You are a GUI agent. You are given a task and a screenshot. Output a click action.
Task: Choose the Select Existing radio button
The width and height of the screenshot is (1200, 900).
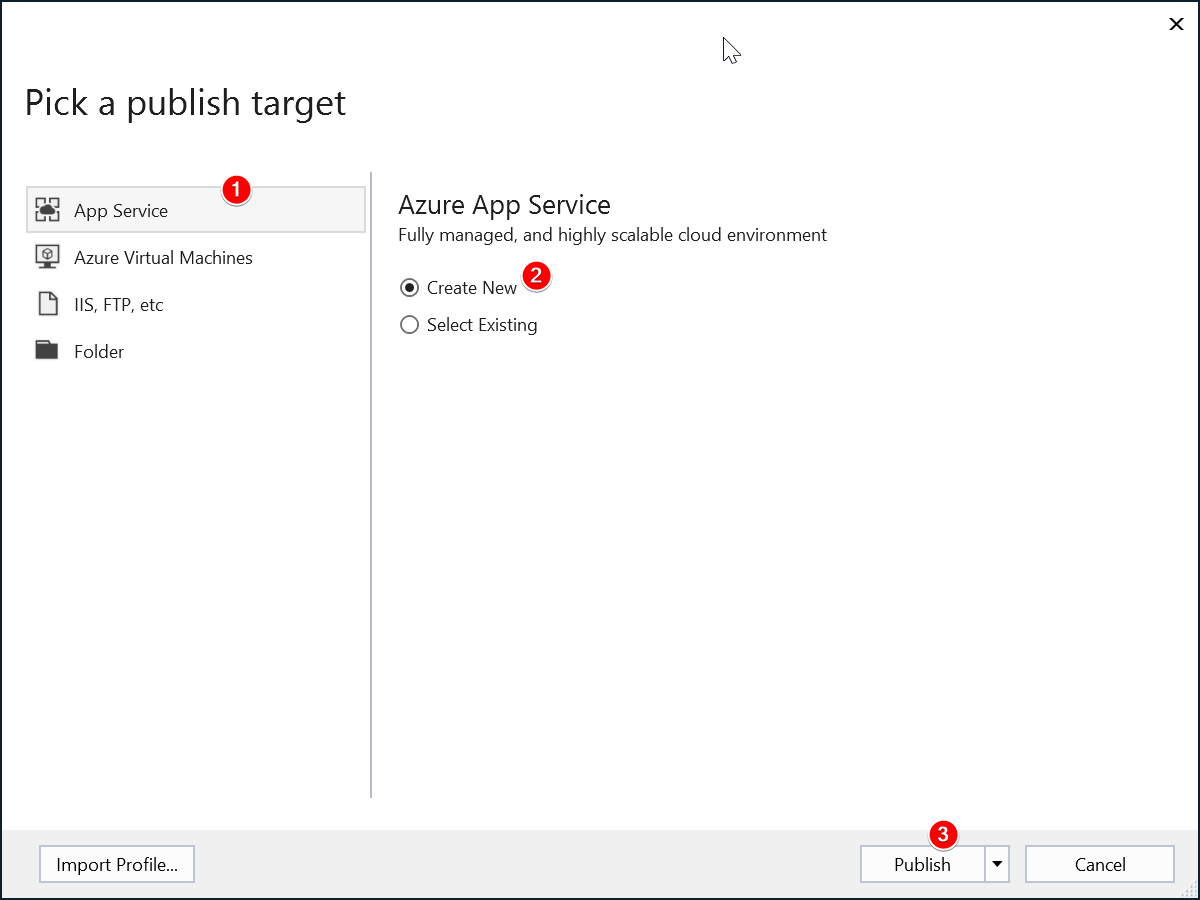coord(409,325)
